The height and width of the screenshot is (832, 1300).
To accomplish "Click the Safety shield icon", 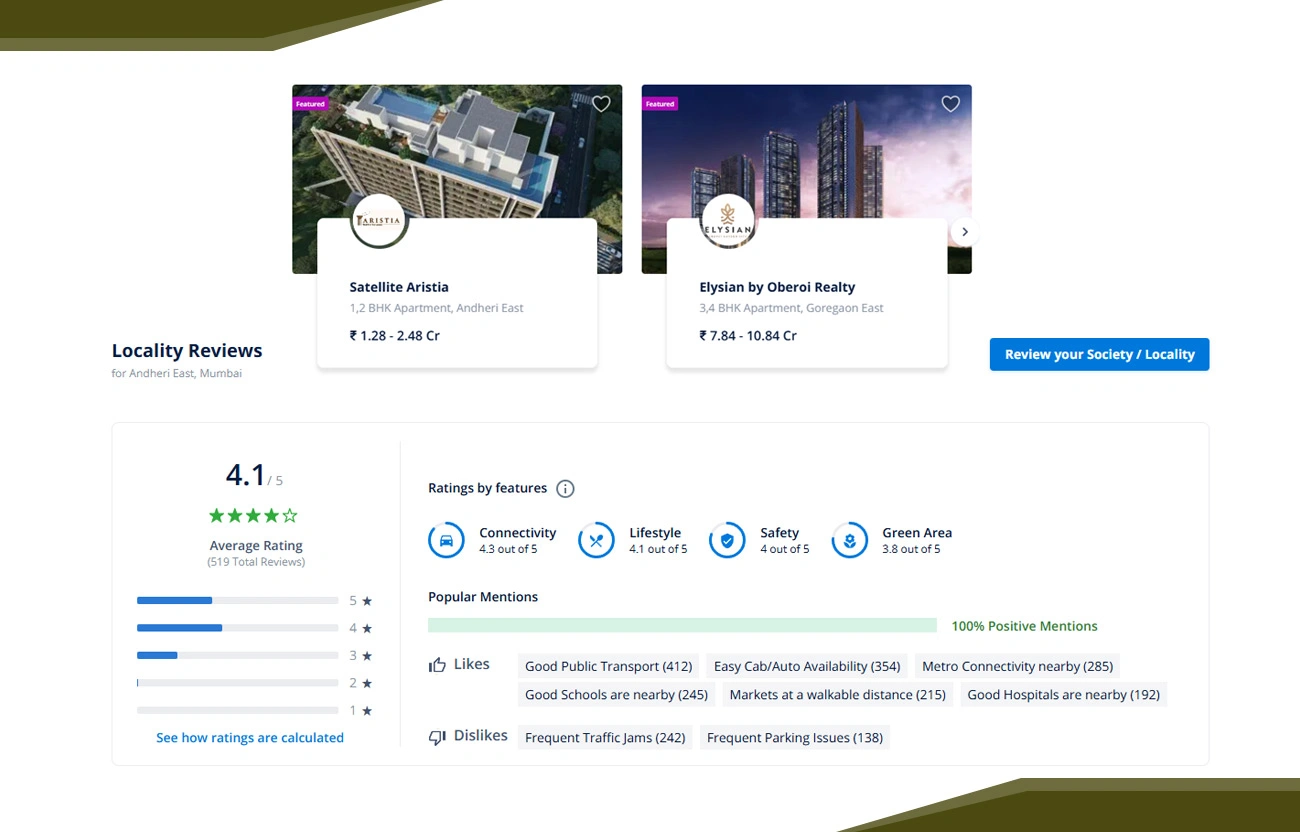I will tap(727, 540).
